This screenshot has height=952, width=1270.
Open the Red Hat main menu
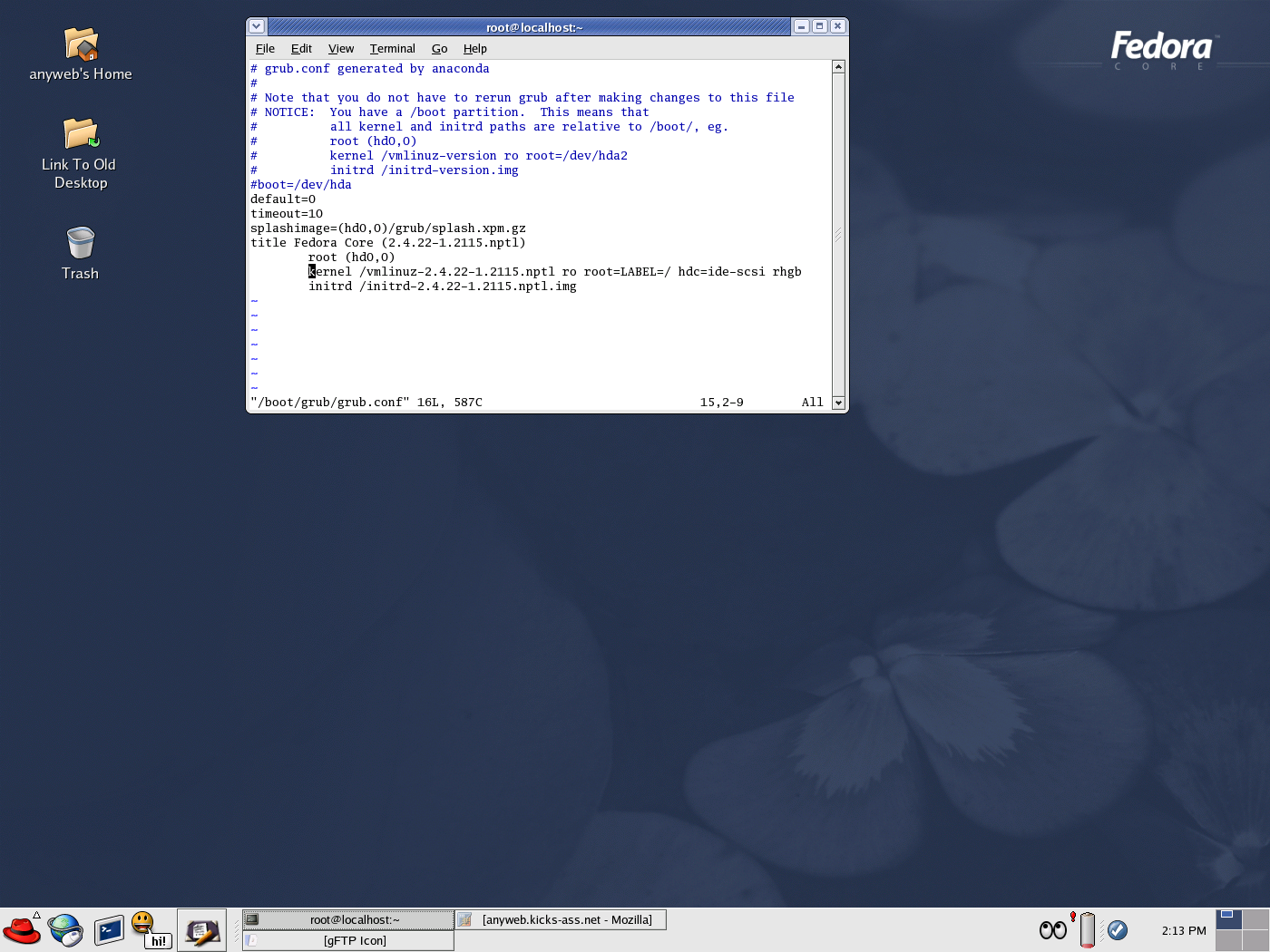[x=22, y=930]
